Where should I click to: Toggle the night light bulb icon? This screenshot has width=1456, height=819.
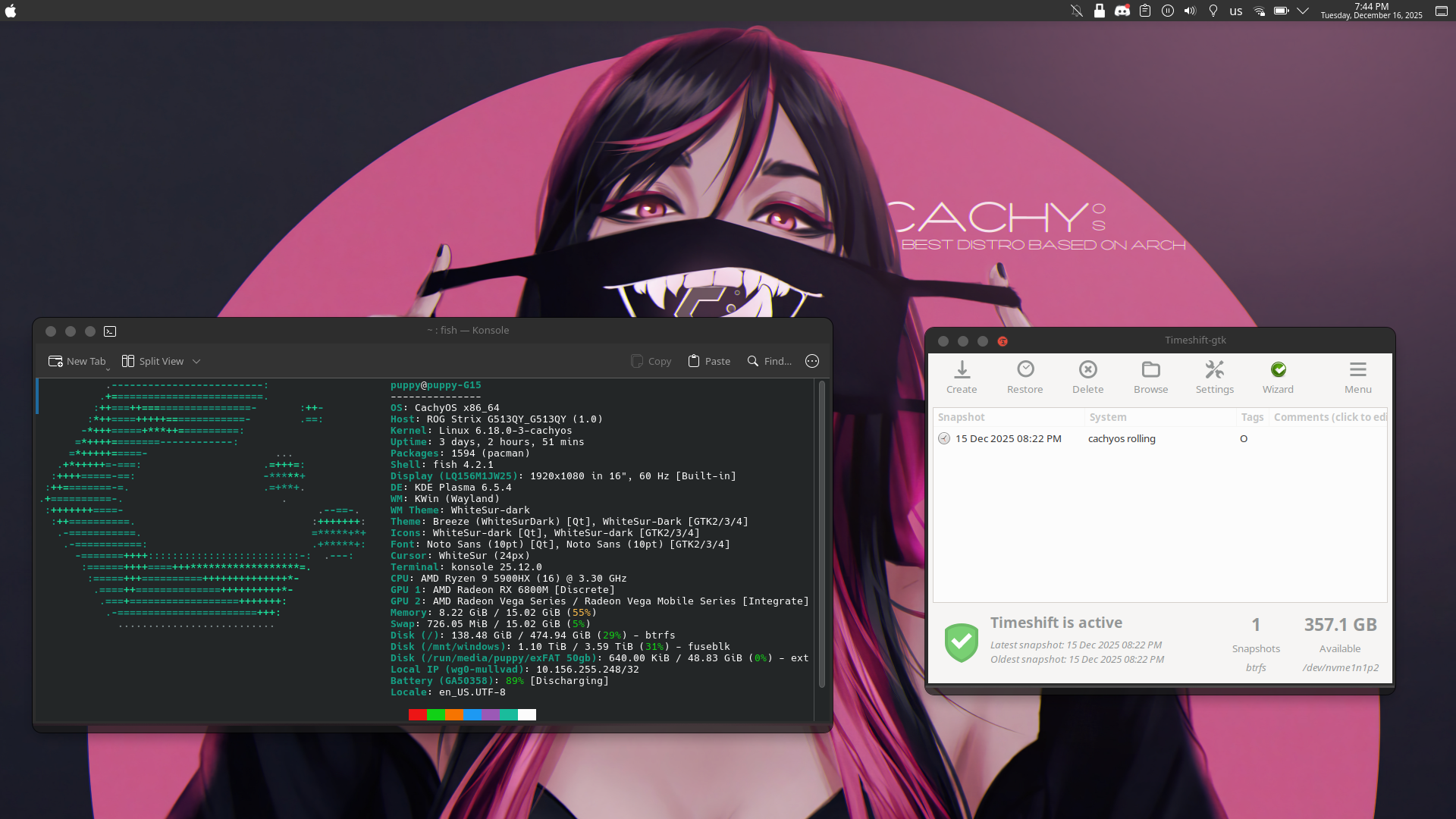click(x=1213, y=11)
